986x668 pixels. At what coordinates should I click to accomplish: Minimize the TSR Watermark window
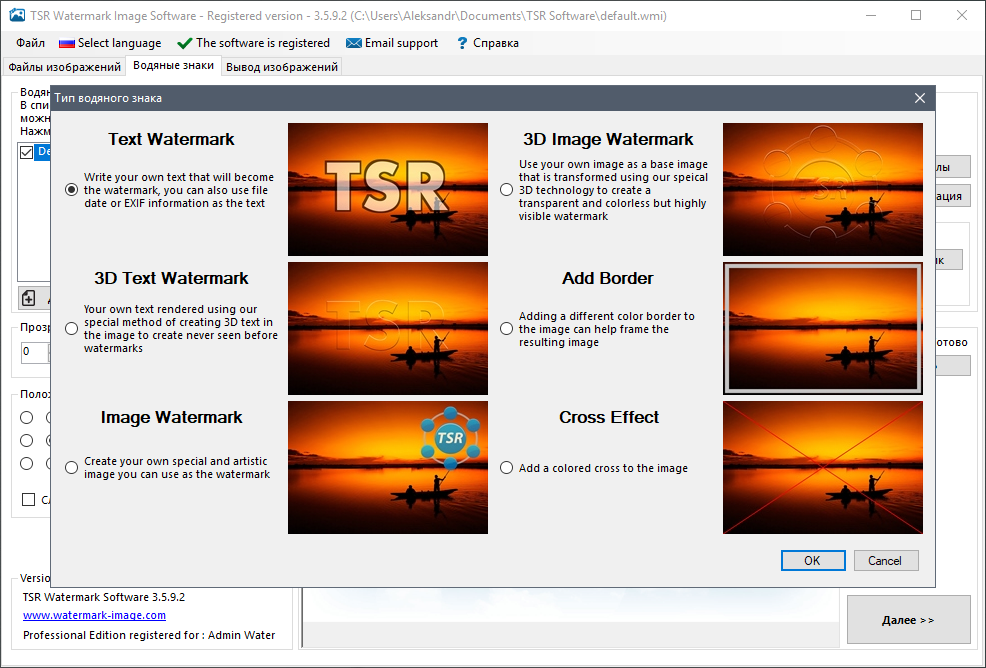pyautogui.click(x=871, y=15)
